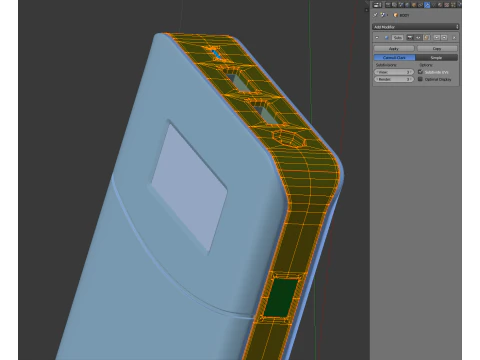Image resolution: width=480 pixels, height=360 pixels.
Task: Switch to the Material properties tab
Action: click(440, 5)
